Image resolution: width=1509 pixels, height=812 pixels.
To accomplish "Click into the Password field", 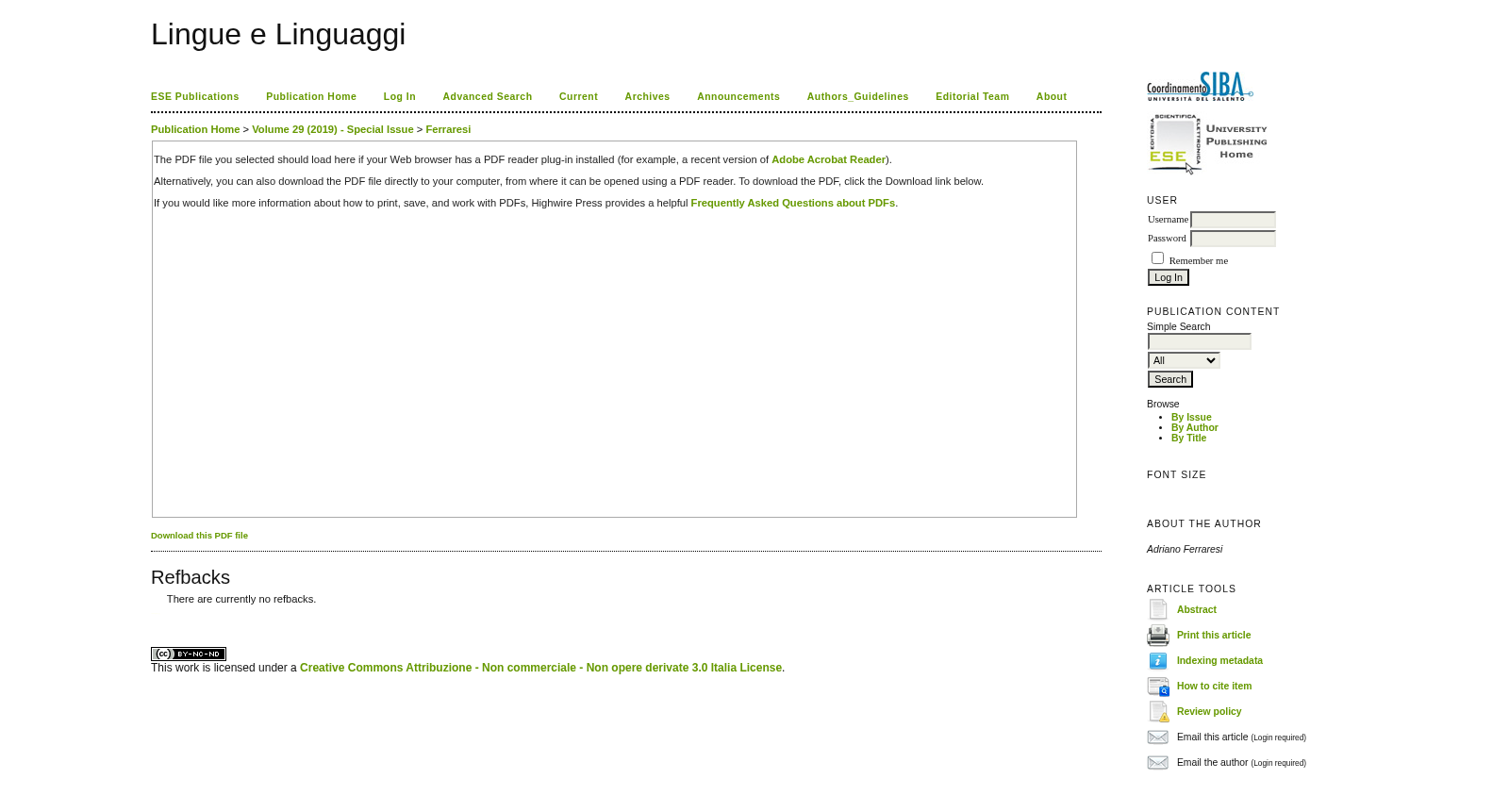I will 1233,239.
